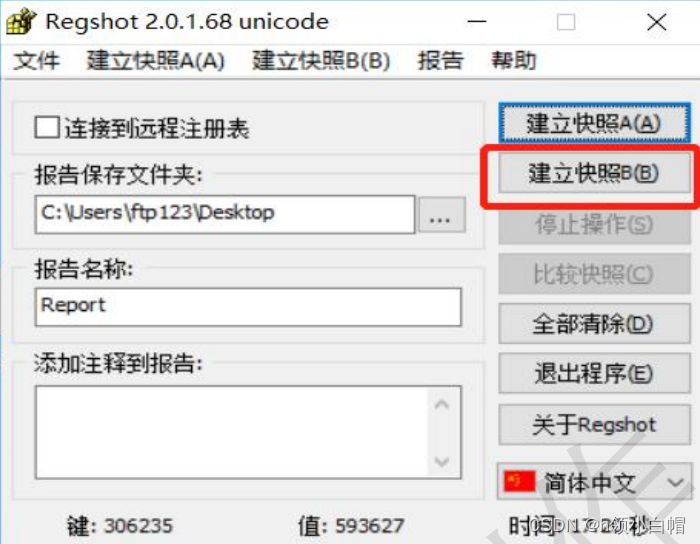The image size is (700, 544).
Task: Click the Regshot app icon in title bar
Action: (x=21, y=21)
